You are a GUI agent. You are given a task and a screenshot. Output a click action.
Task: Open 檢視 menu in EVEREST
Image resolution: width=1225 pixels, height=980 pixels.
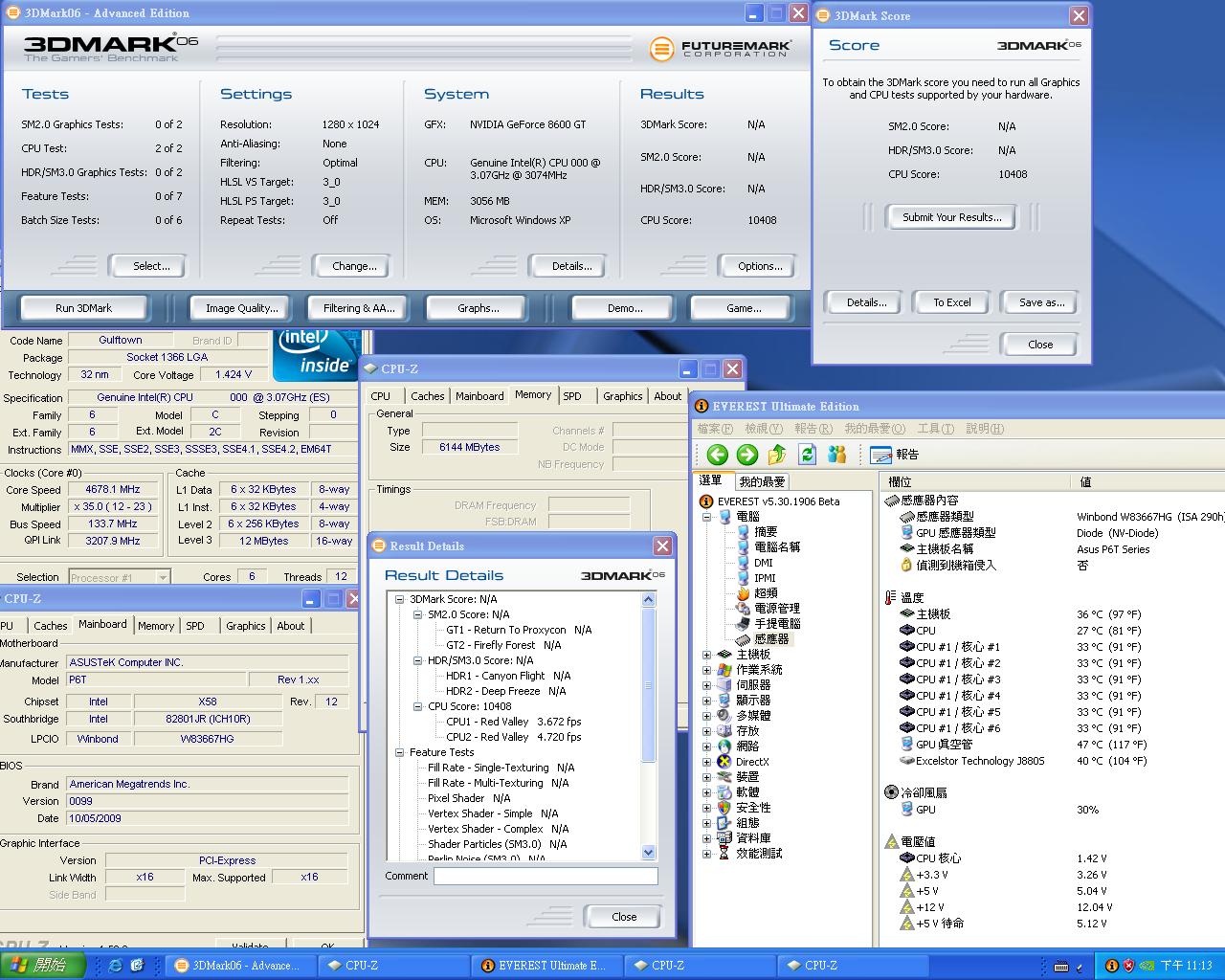pyautogui.click(x=764, y=429)
